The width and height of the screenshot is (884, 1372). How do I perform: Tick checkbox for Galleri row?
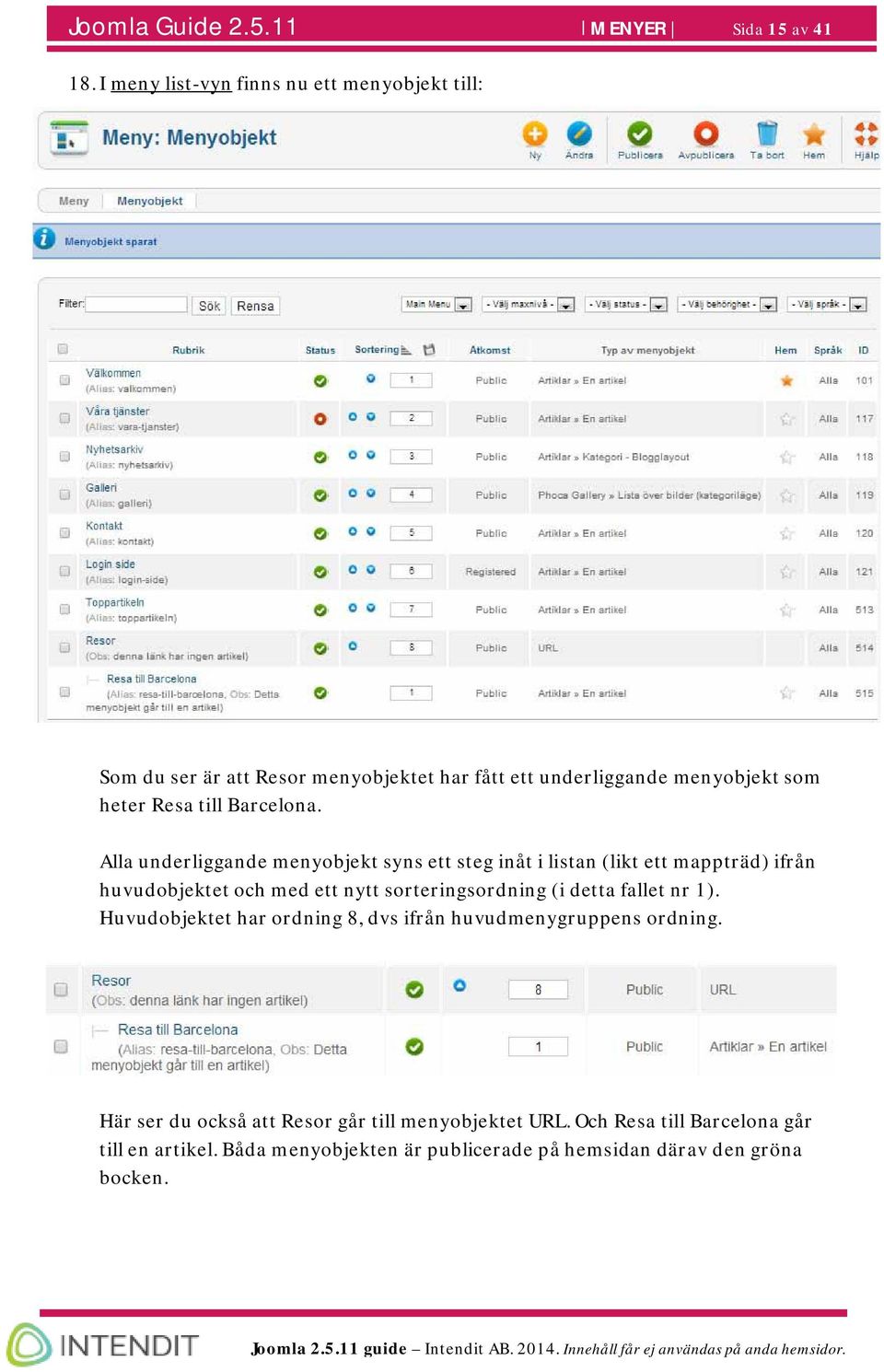(x=64, y=494)
